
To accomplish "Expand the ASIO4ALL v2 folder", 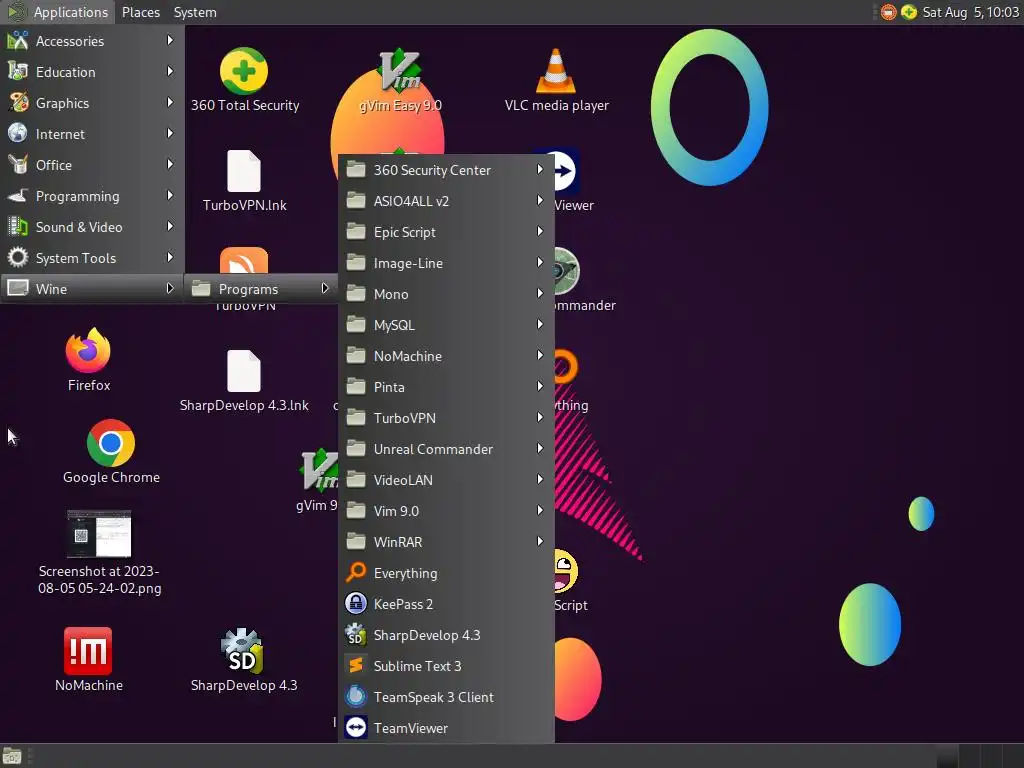I will 446,201.
